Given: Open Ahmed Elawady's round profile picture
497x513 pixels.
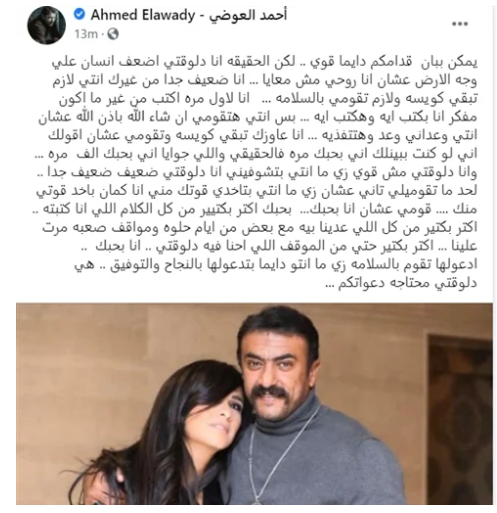Looking at the screenshot, I should (46, 25).
